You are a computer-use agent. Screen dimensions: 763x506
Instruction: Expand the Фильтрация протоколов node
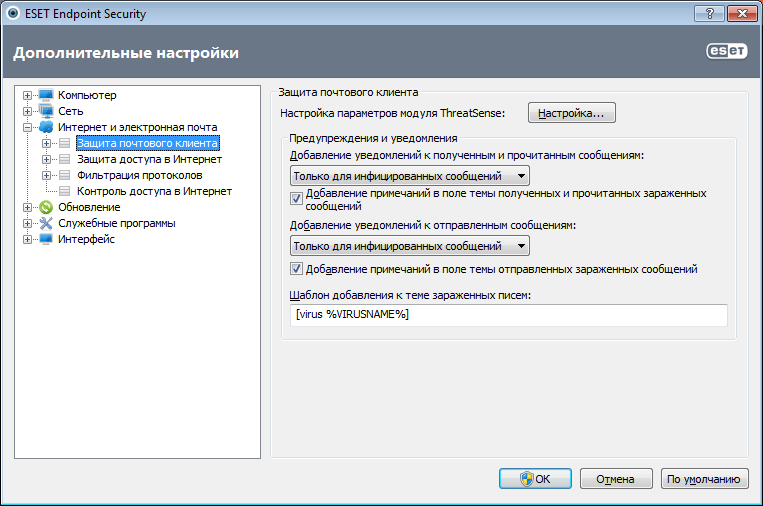46,176
